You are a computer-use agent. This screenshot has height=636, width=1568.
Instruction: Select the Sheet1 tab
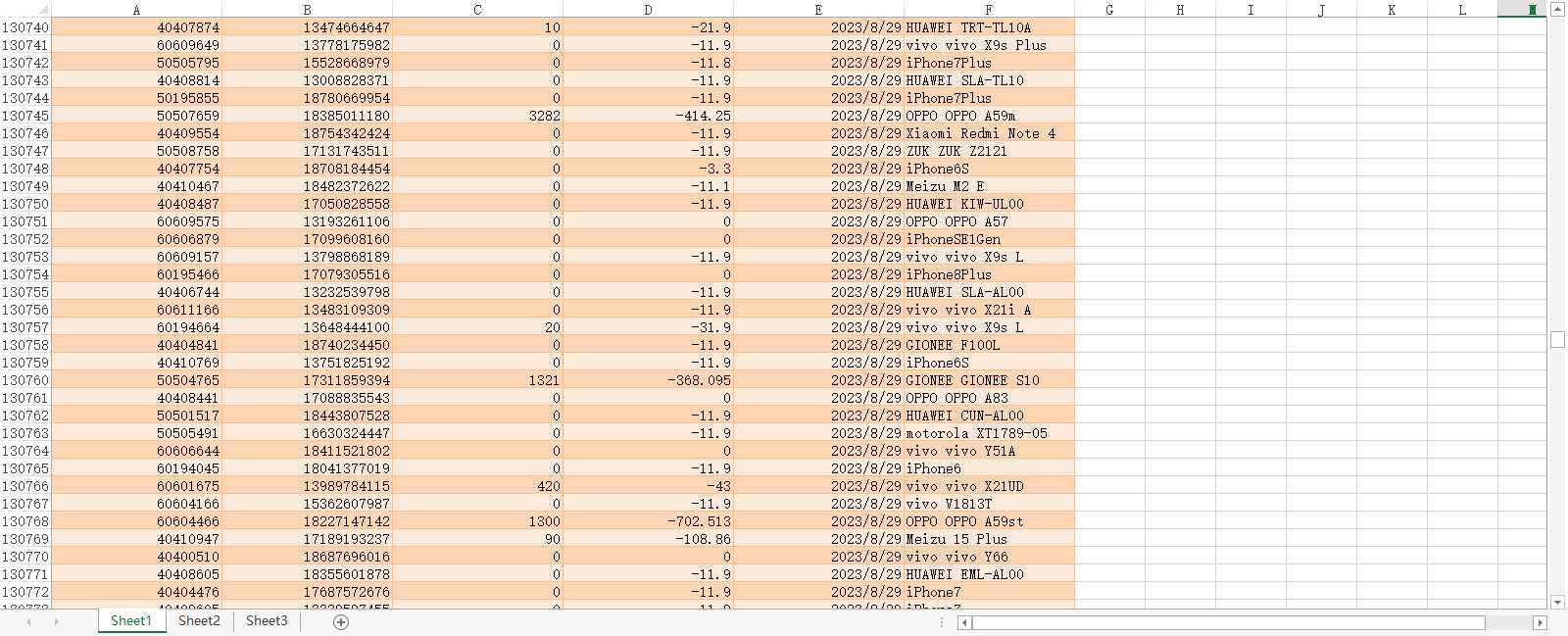[131, 621]
